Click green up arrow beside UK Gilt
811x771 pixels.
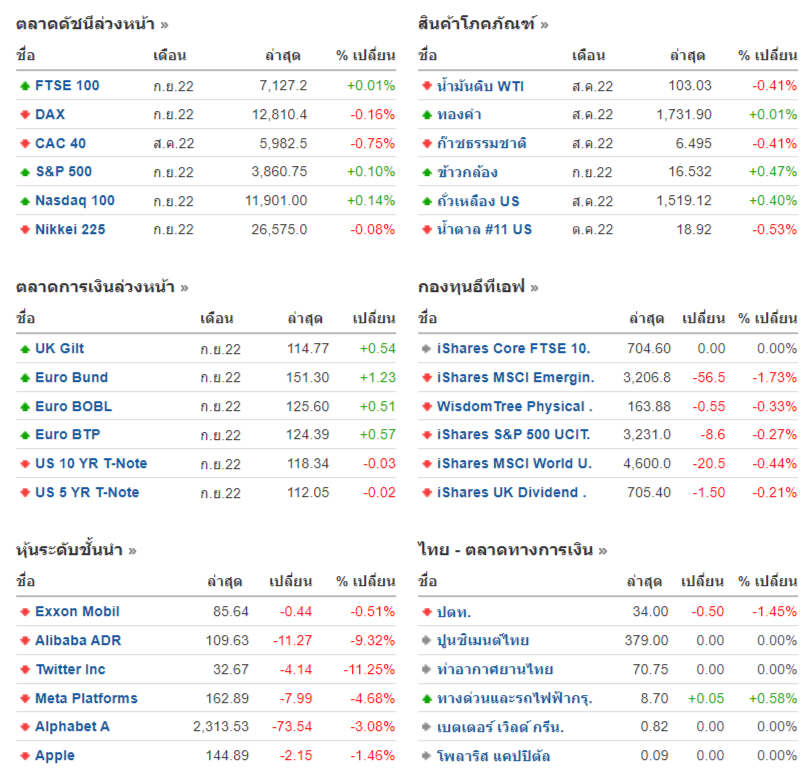[25, 349]
